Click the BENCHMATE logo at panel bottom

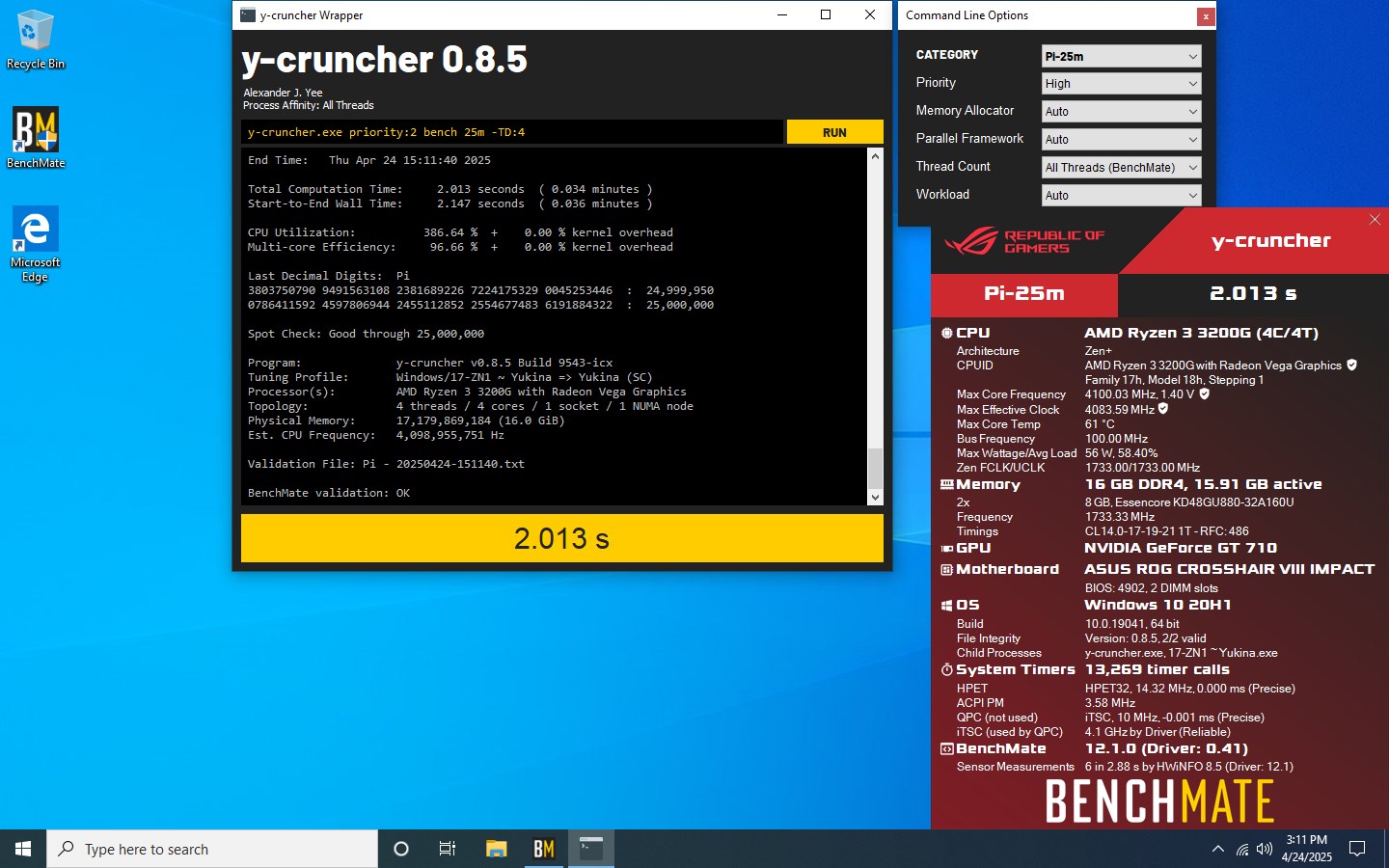[x=1159, y=801]
